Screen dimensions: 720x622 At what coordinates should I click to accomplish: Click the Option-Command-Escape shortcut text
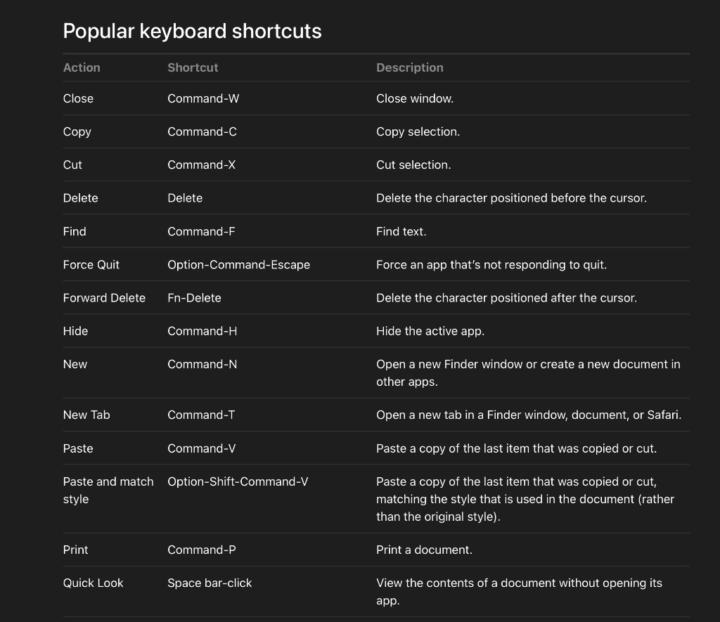click(x=238, y=265)
